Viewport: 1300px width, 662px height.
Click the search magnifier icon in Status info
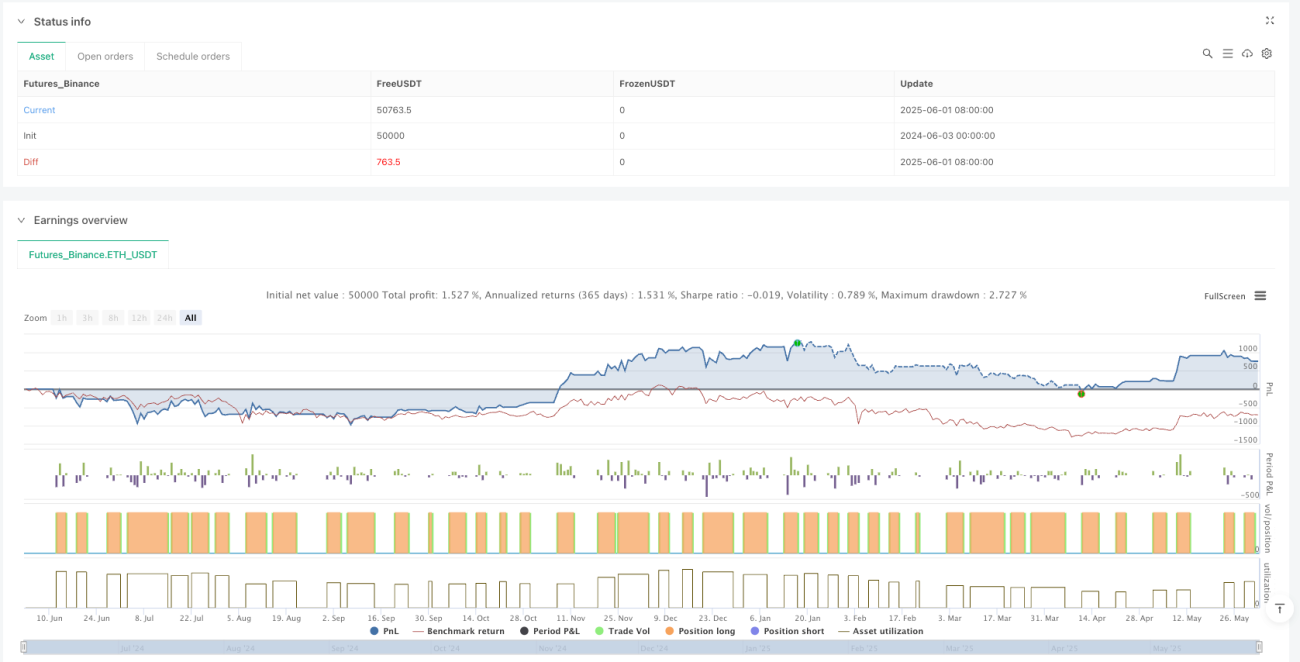[x=1207, y=54]
